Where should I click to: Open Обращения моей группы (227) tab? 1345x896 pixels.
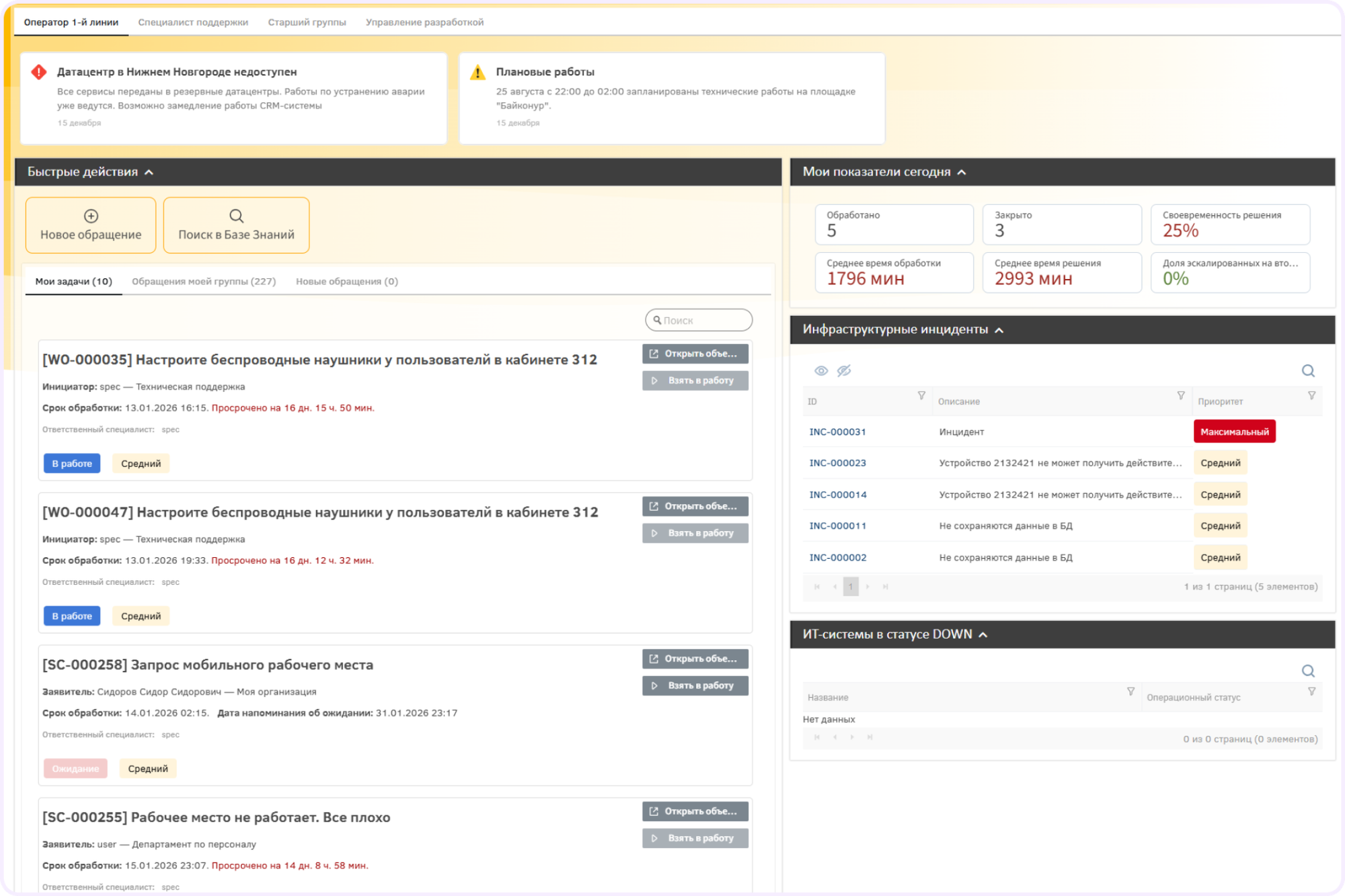204,282
